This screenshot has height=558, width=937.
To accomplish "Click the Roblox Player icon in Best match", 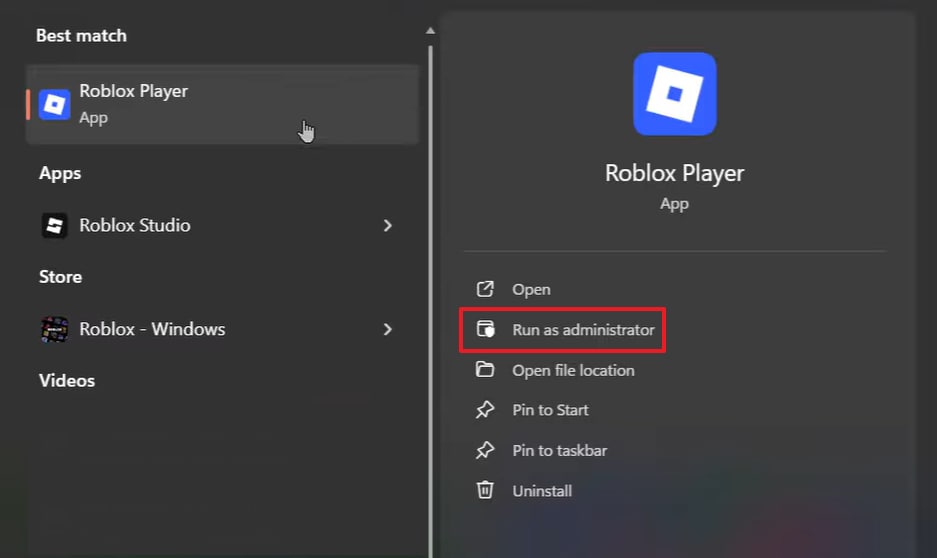I will tap(54, 105).
